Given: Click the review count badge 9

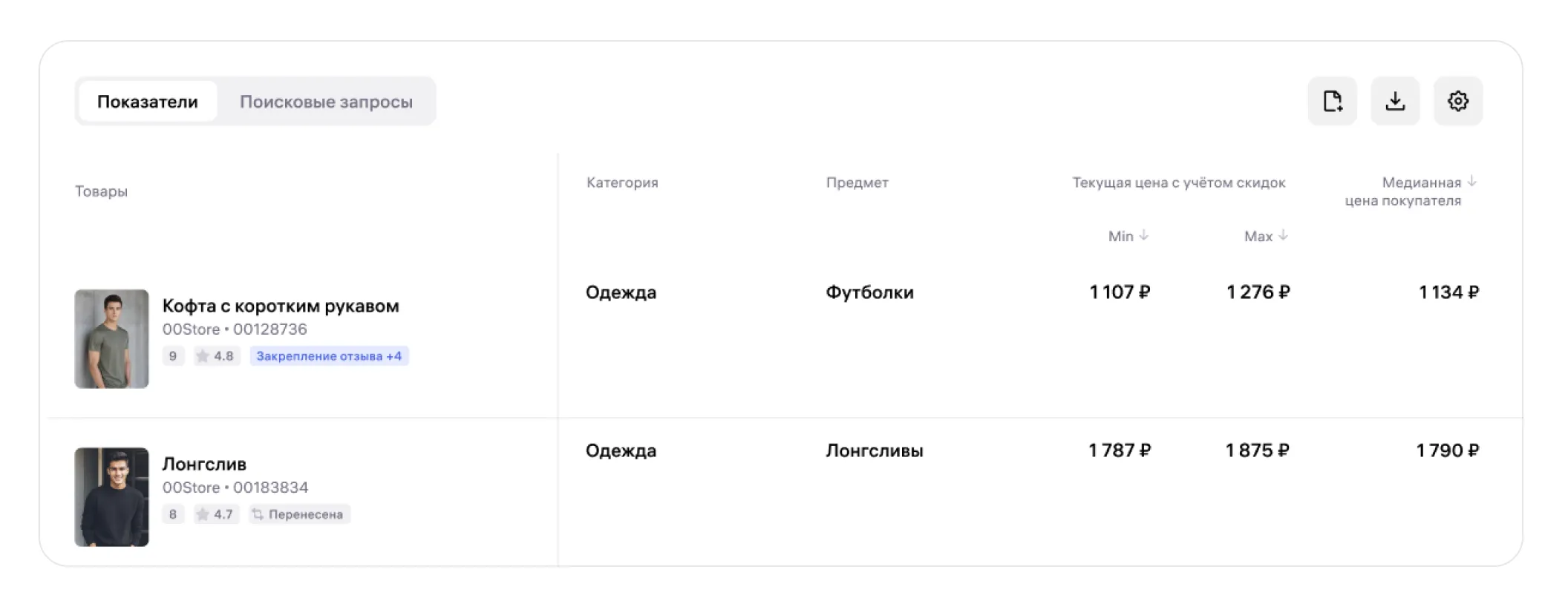Looking at the screenshot, I should click(173, 356).
